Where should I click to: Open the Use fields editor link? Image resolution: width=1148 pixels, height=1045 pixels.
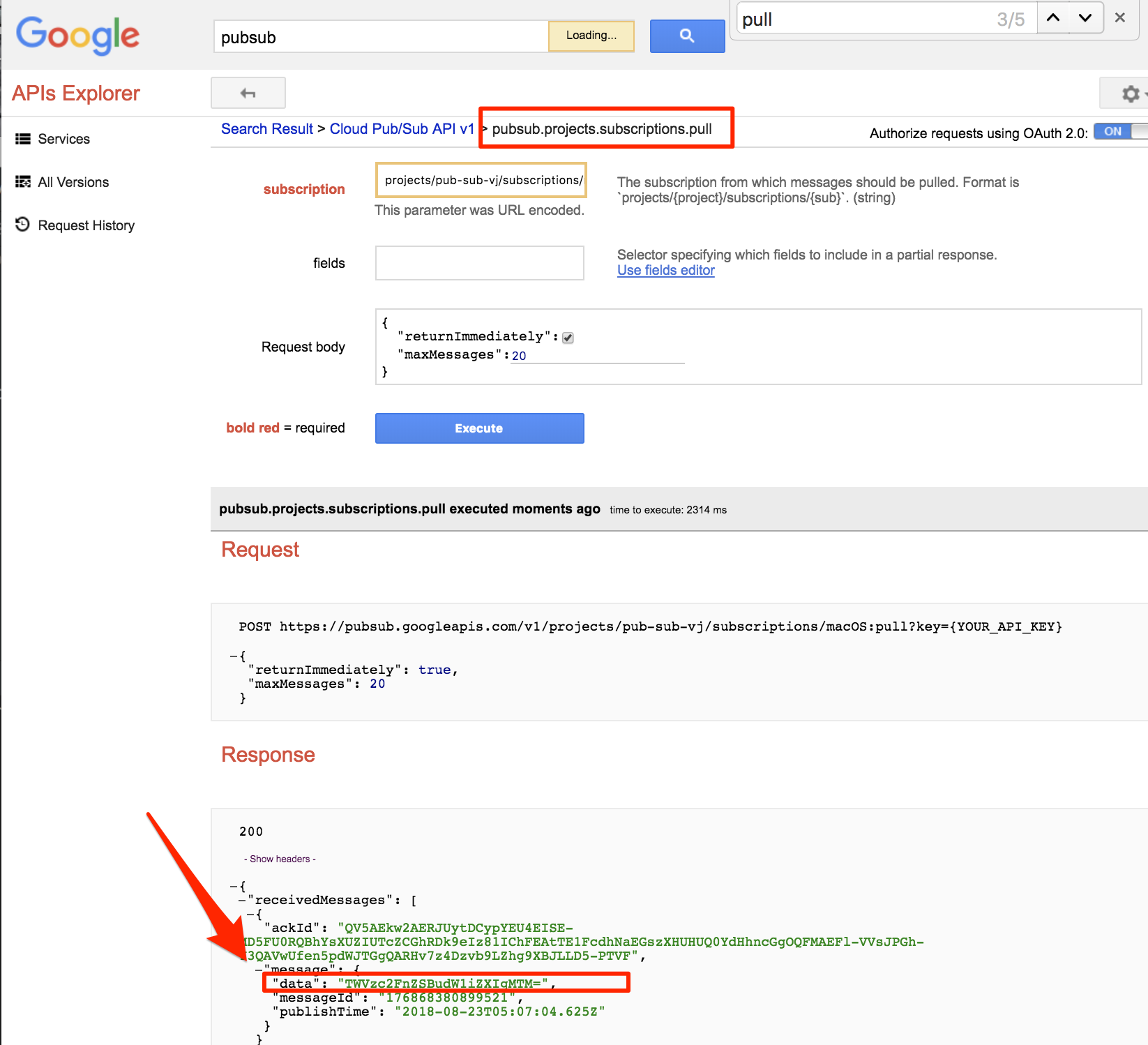tap(666, 271)
